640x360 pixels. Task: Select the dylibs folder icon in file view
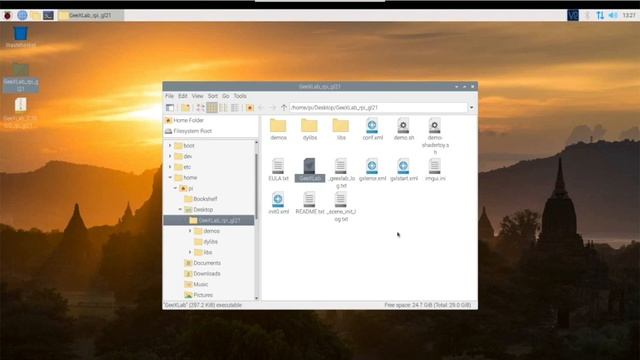coord(310,129)
